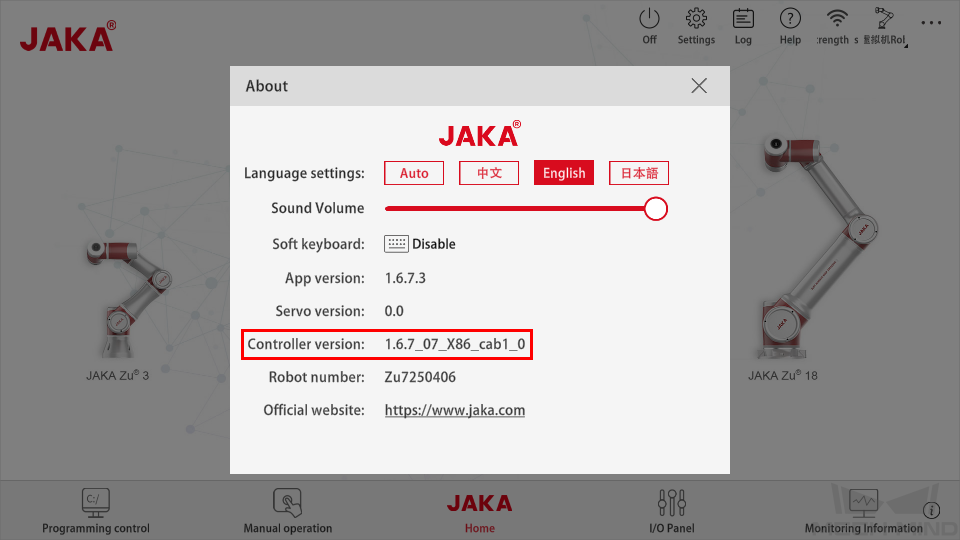Viewport: 960px width, 540px height.
Task: Close the About dialog
Action: pos(699,86)
